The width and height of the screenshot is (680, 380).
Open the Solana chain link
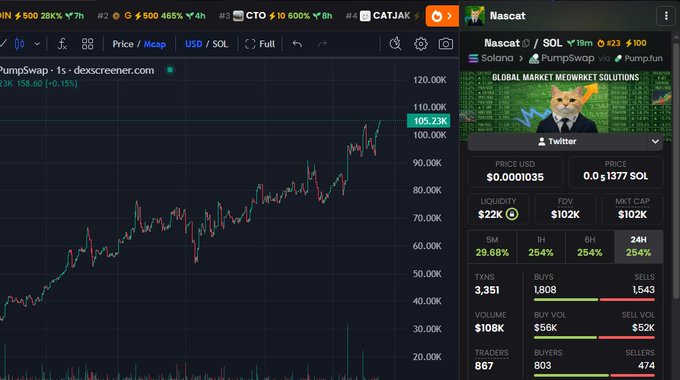(x=491, y=58)
